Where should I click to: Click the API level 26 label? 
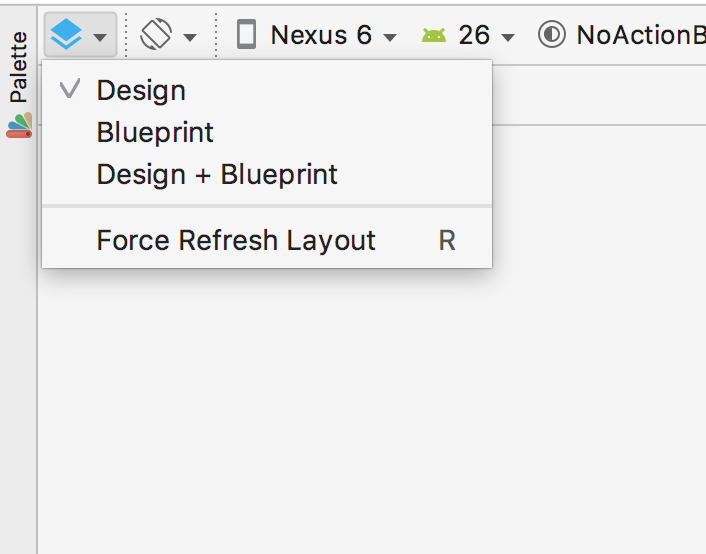coord(474,35)
